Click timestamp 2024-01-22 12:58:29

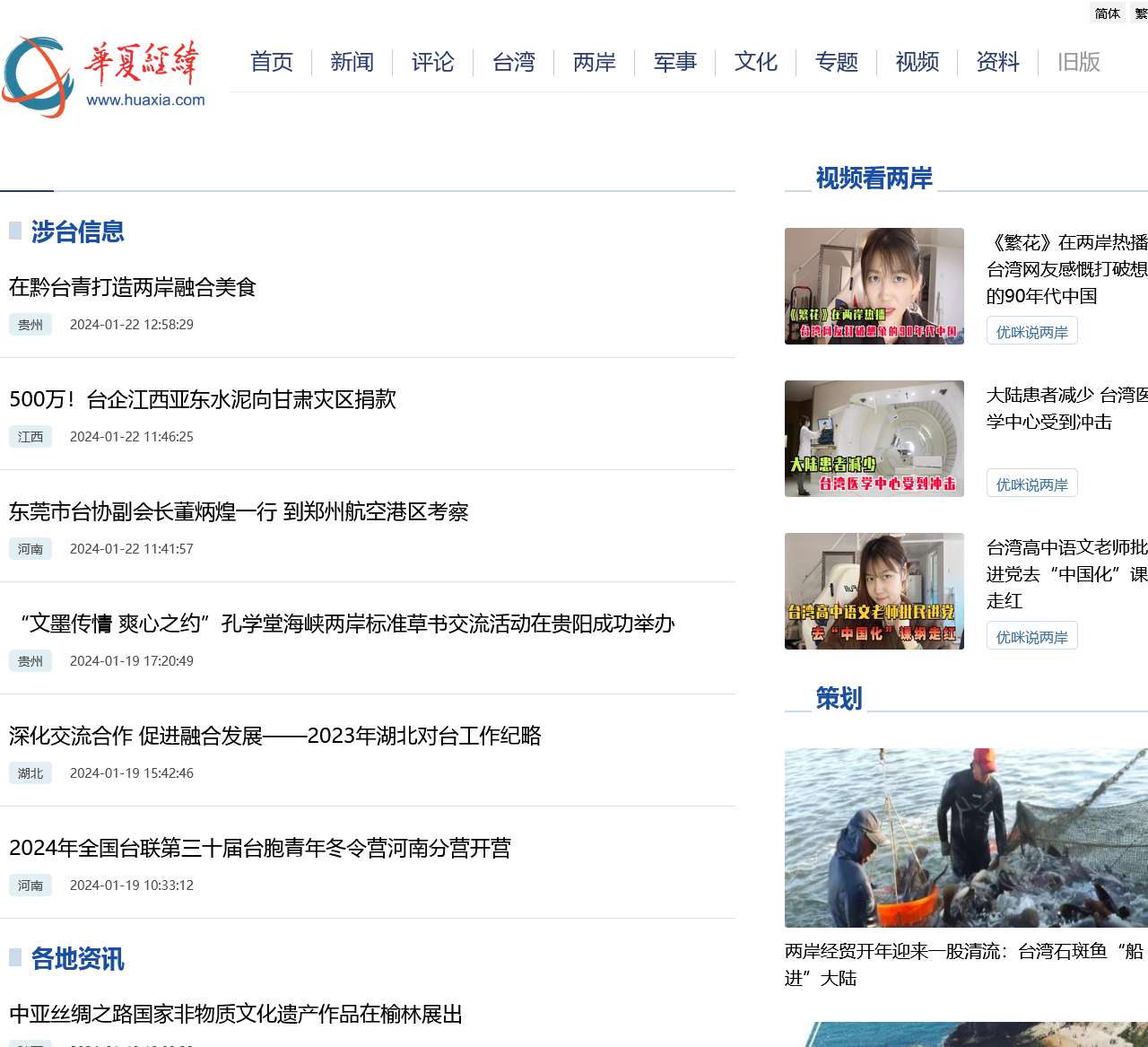pos(132,325)
